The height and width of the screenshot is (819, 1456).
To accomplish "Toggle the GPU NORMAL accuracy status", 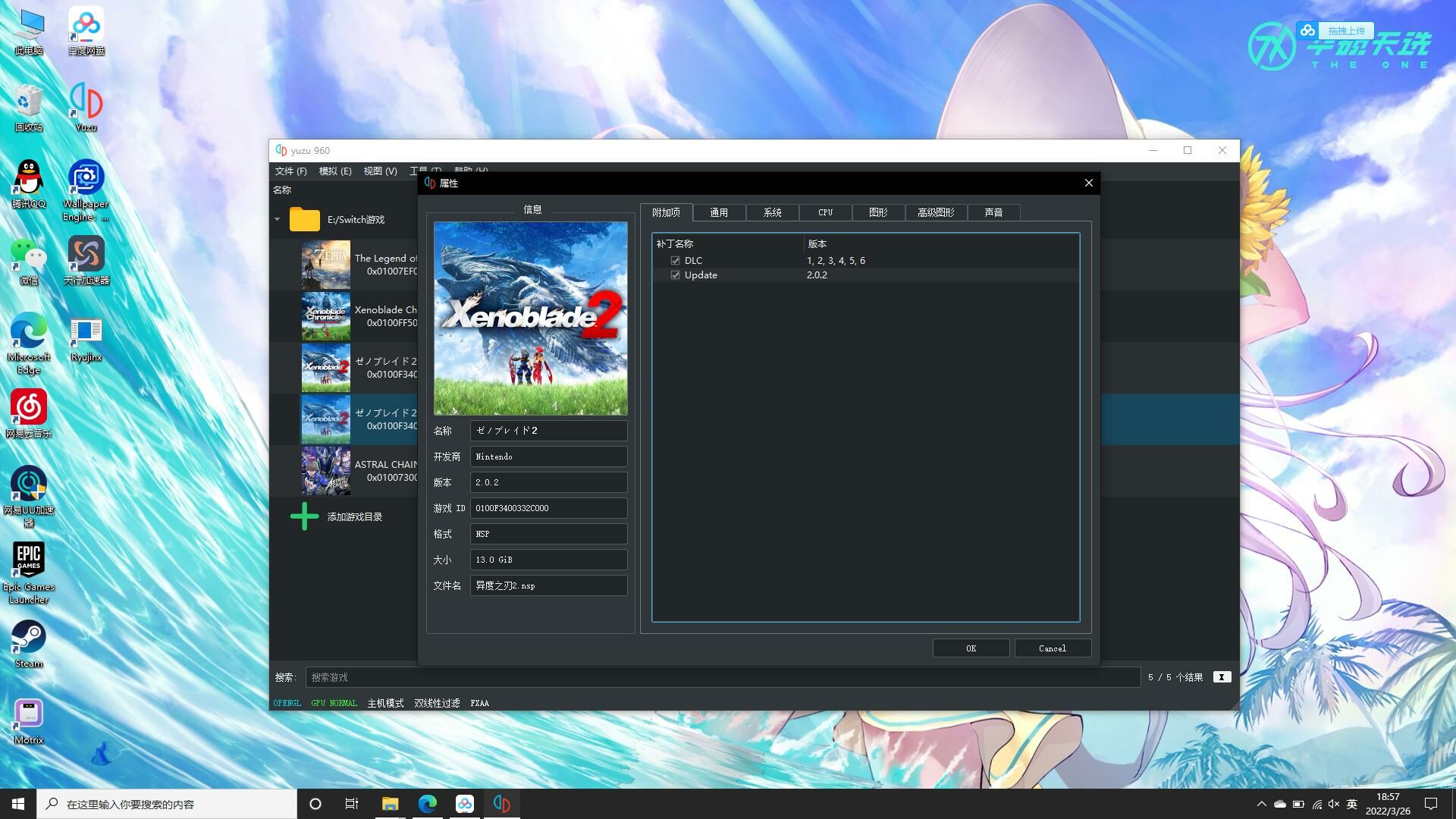I will tap(334, 703).
